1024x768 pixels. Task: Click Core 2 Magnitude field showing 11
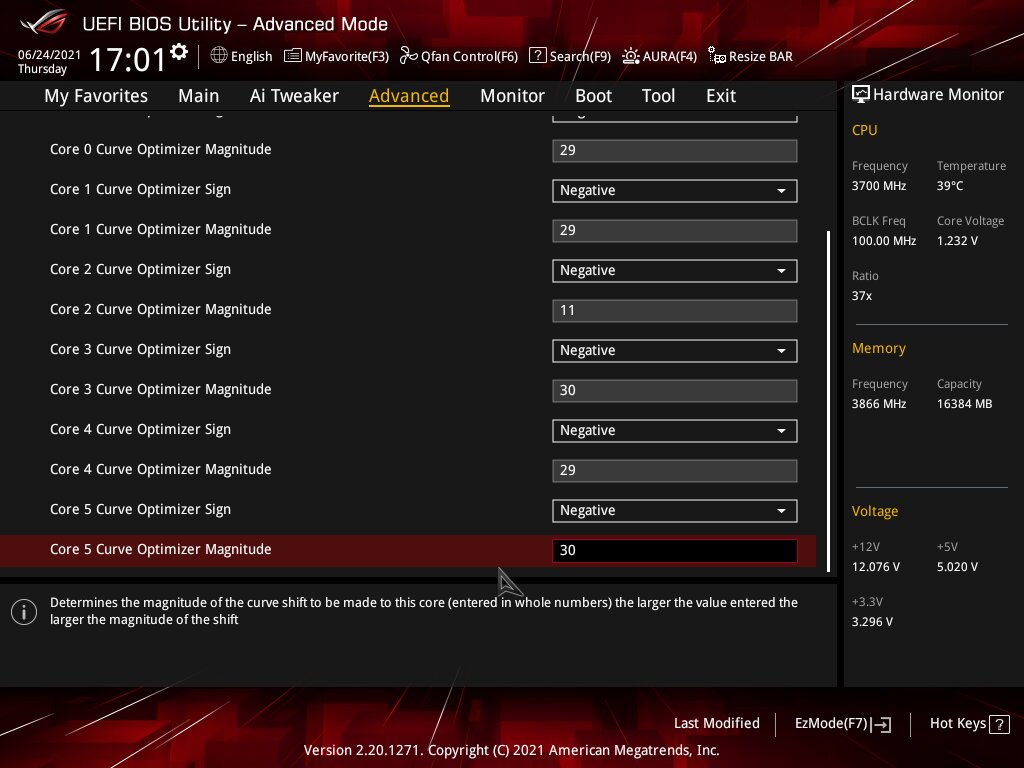coord(675,311)
